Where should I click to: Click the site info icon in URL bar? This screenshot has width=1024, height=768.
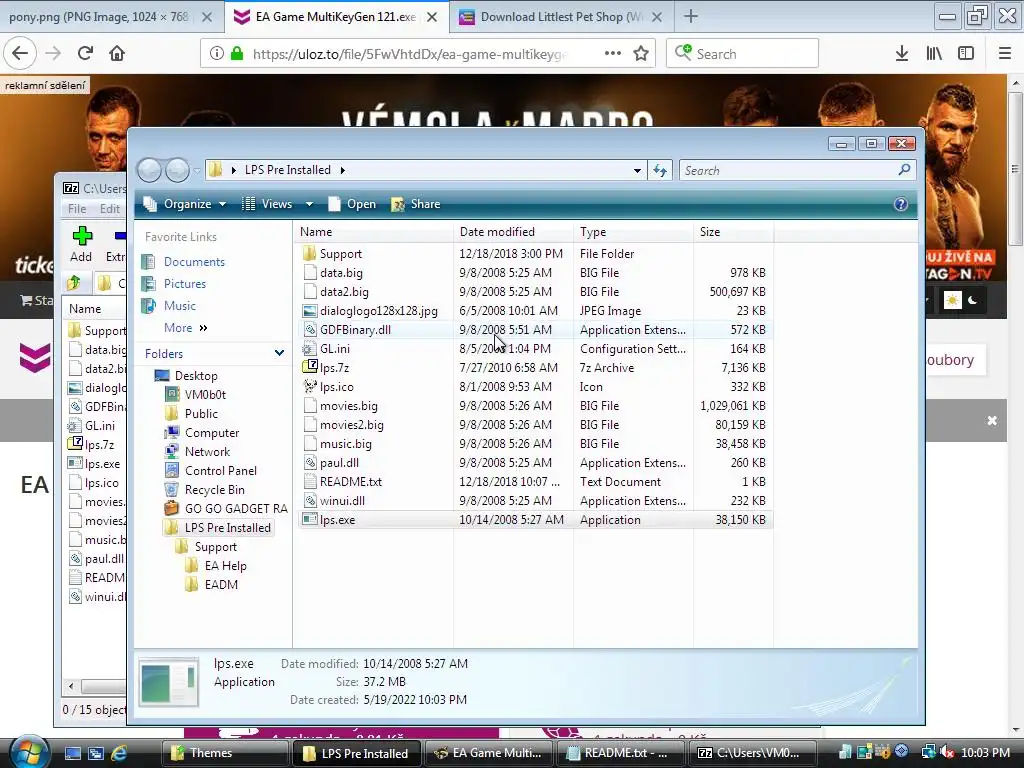click(216, 54)
